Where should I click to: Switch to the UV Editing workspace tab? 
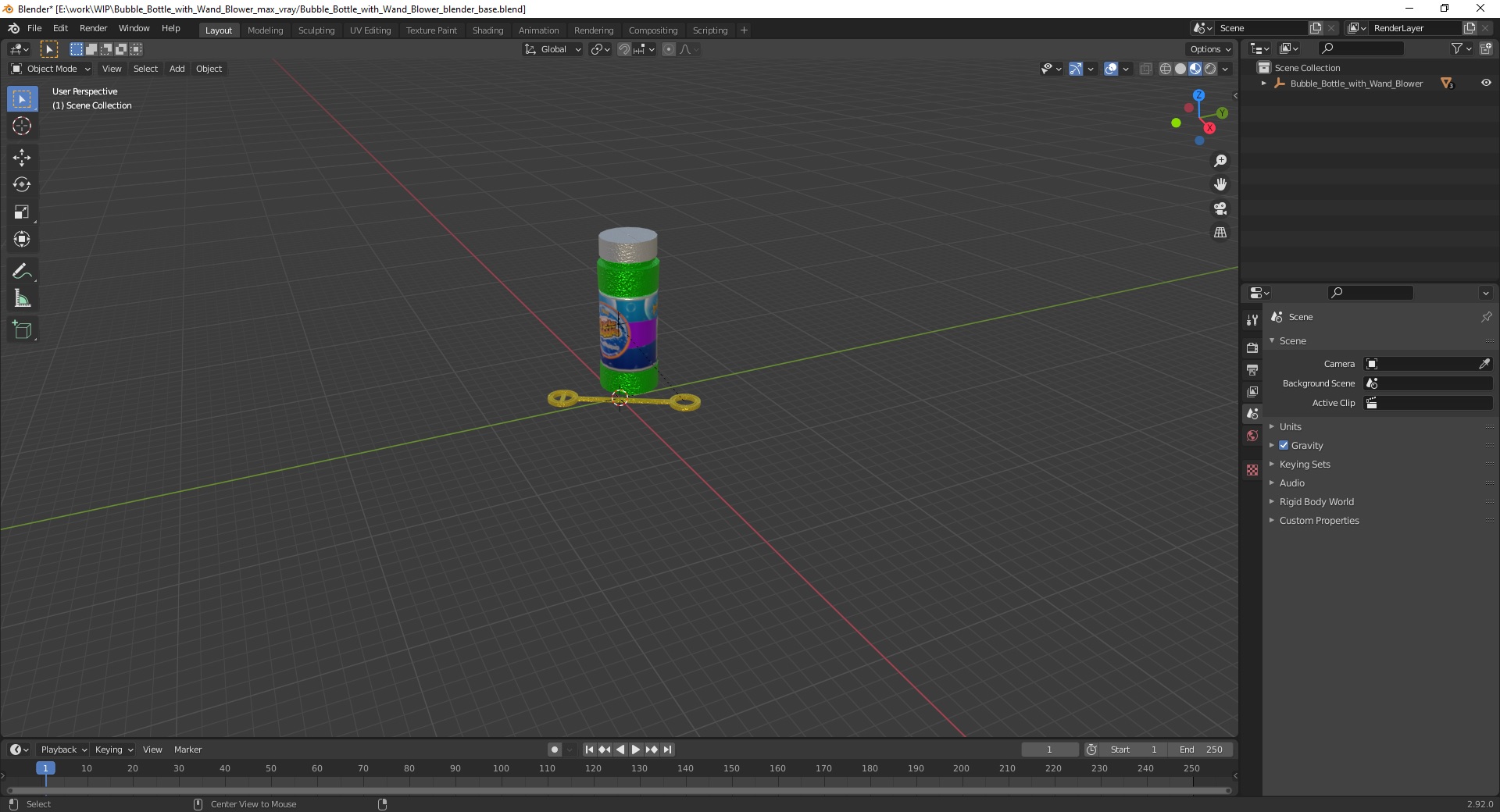[x=370, y=30]
